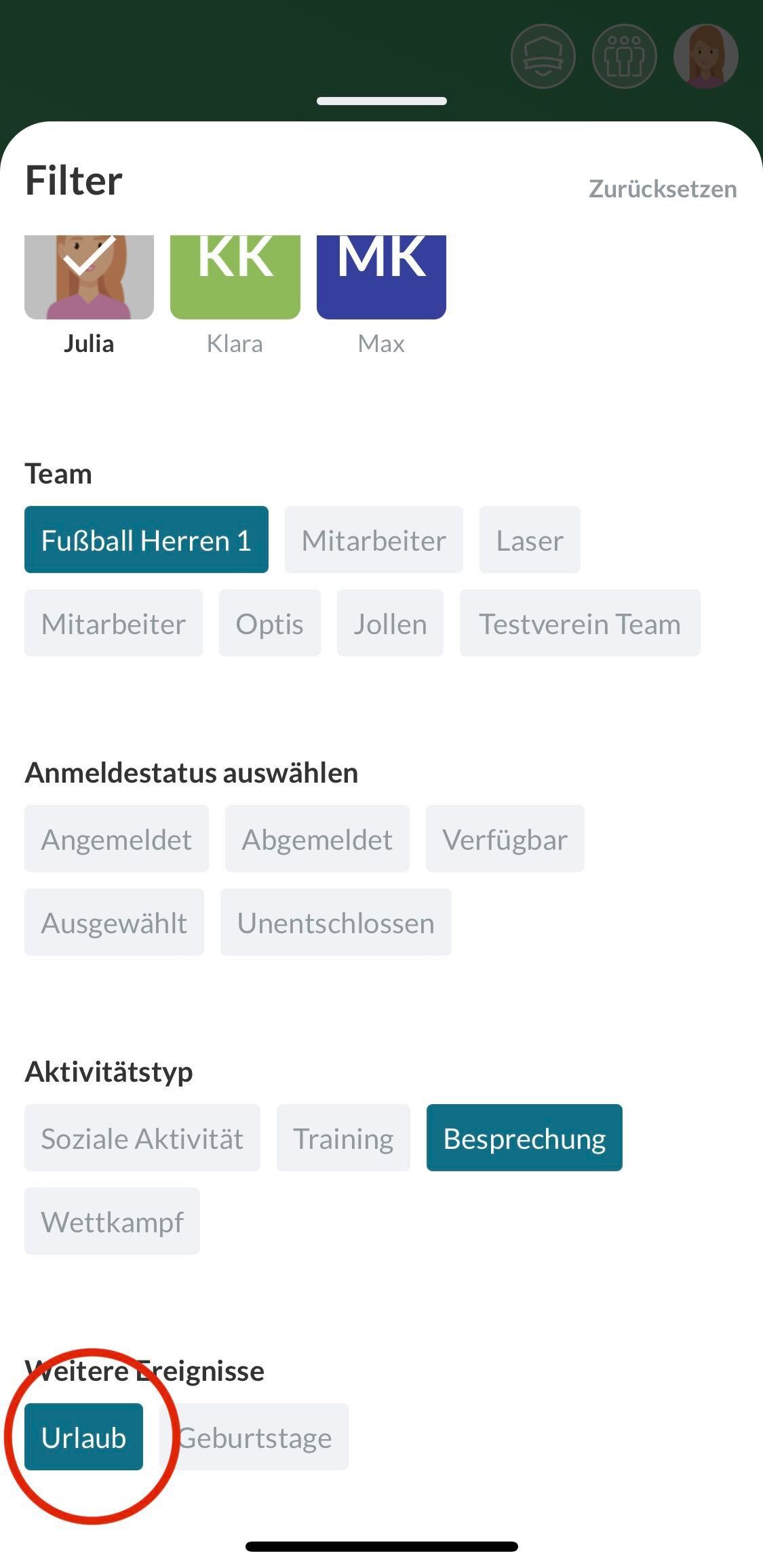763x1568 pixels.
Task: Toggle the Optis team chip
Action: coord(269,623)
